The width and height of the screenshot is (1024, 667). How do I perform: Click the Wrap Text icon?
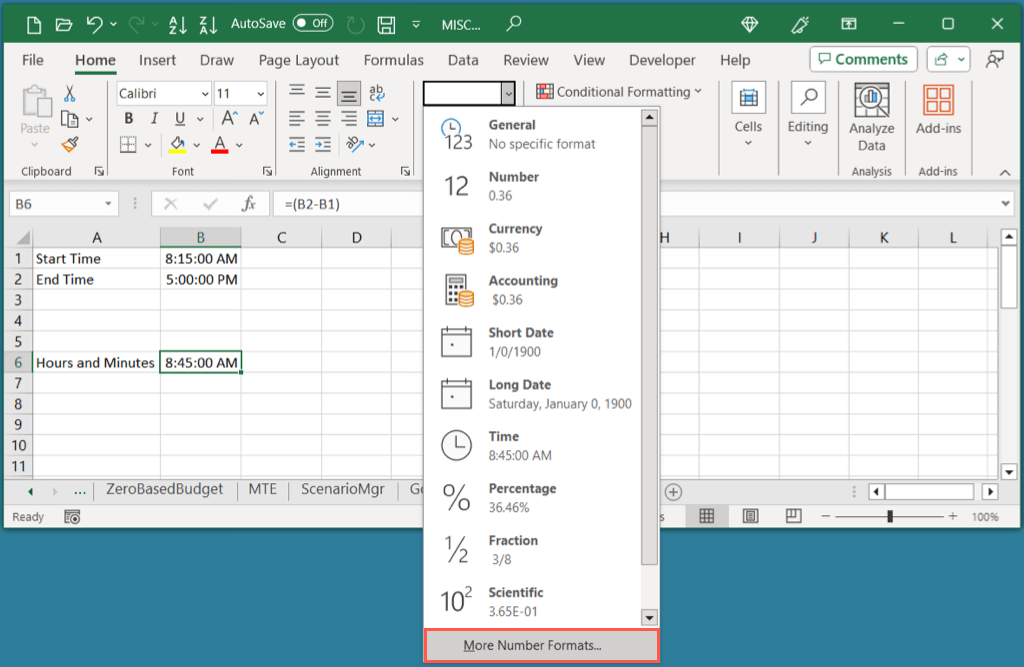click(377, 94)
